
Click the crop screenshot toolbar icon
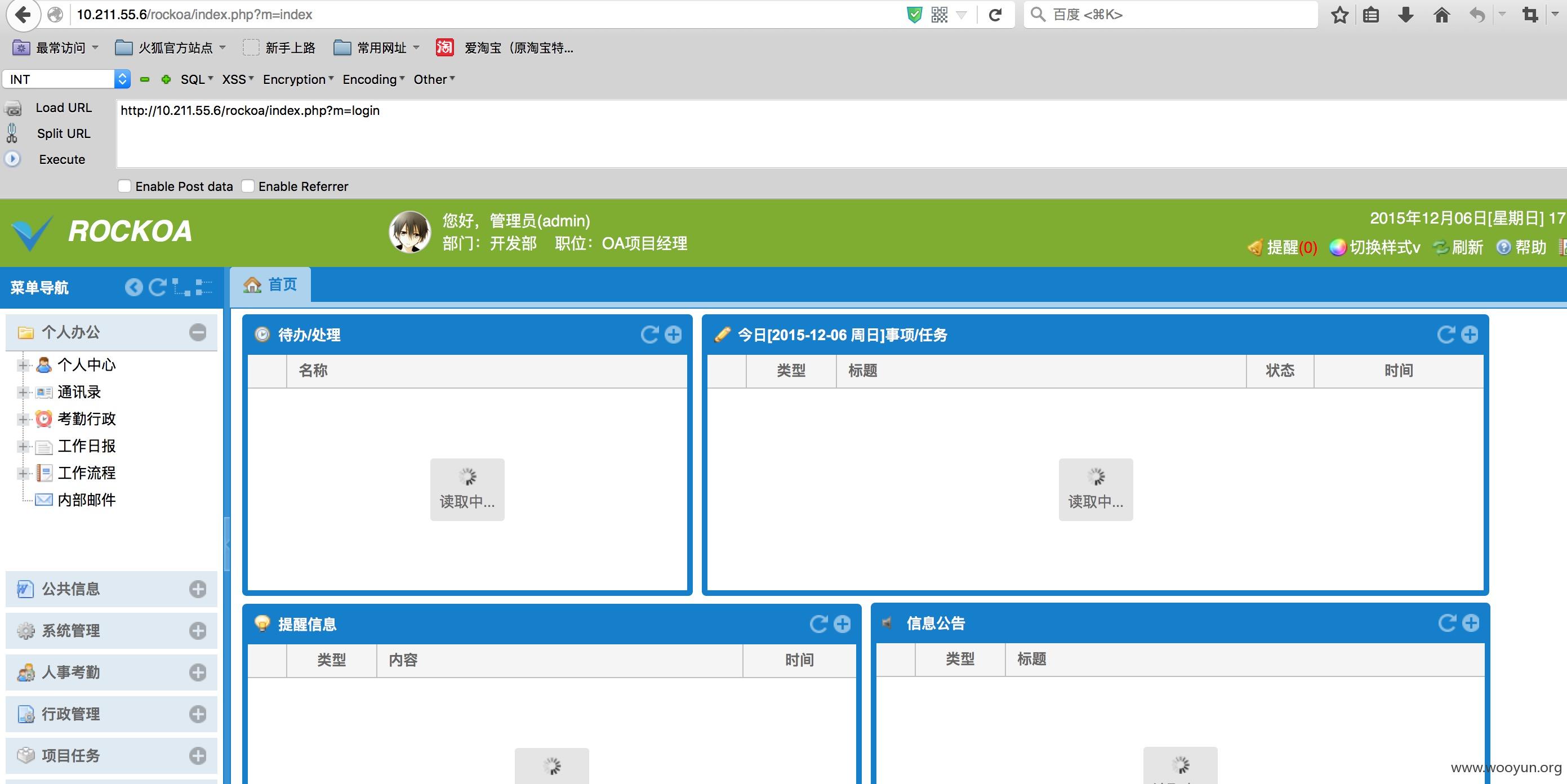click(x=1530, y=15)
